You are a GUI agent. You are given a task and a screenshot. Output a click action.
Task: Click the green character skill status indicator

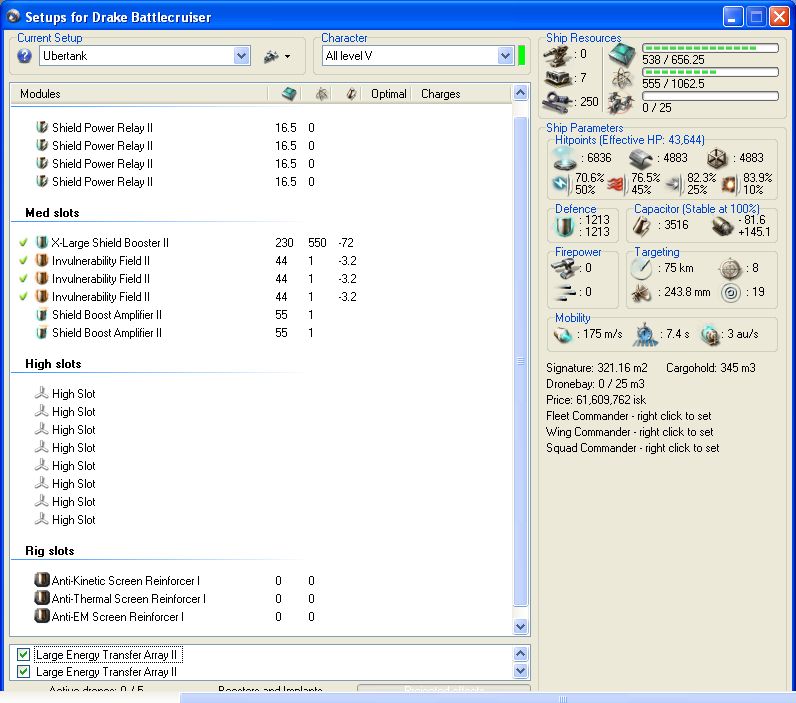521,55
